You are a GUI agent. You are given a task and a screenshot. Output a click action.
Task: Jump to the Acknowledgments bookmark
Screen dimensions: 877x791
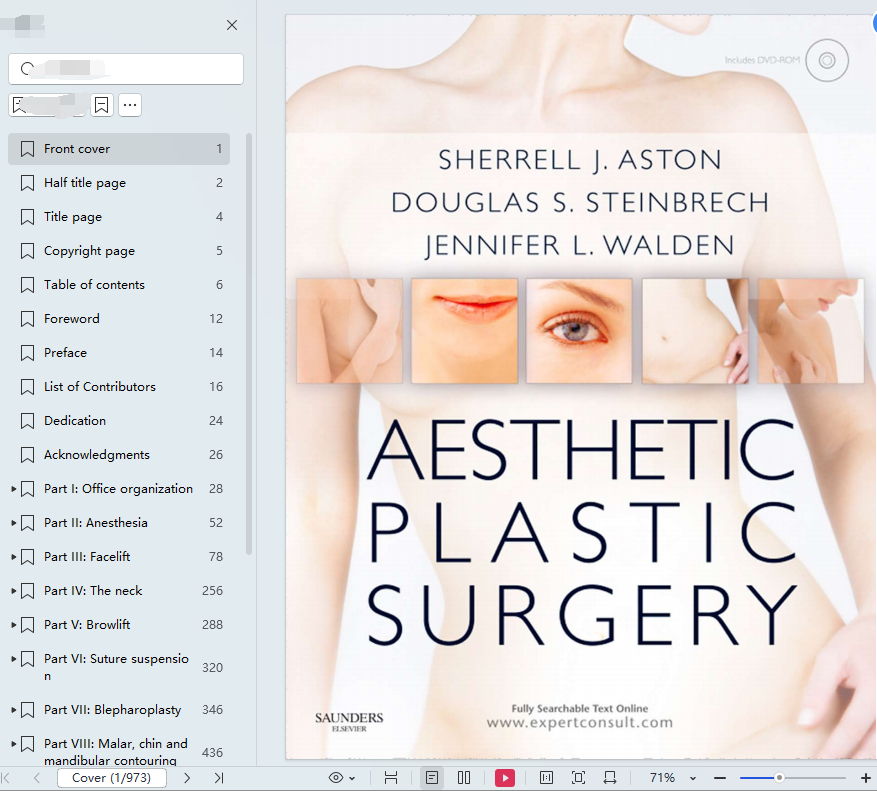[x=119, y=455]
